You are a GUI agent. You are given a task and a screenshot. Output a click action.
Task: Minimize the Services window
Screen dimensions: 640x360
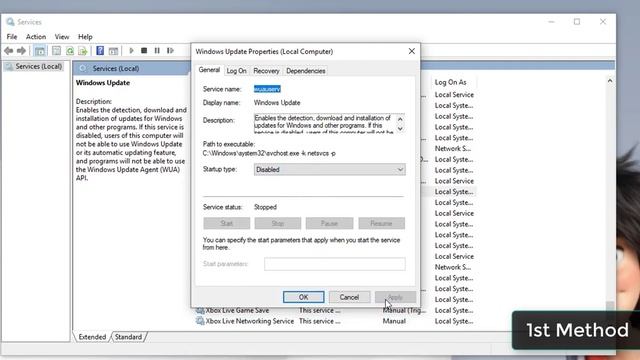point(551,22)
